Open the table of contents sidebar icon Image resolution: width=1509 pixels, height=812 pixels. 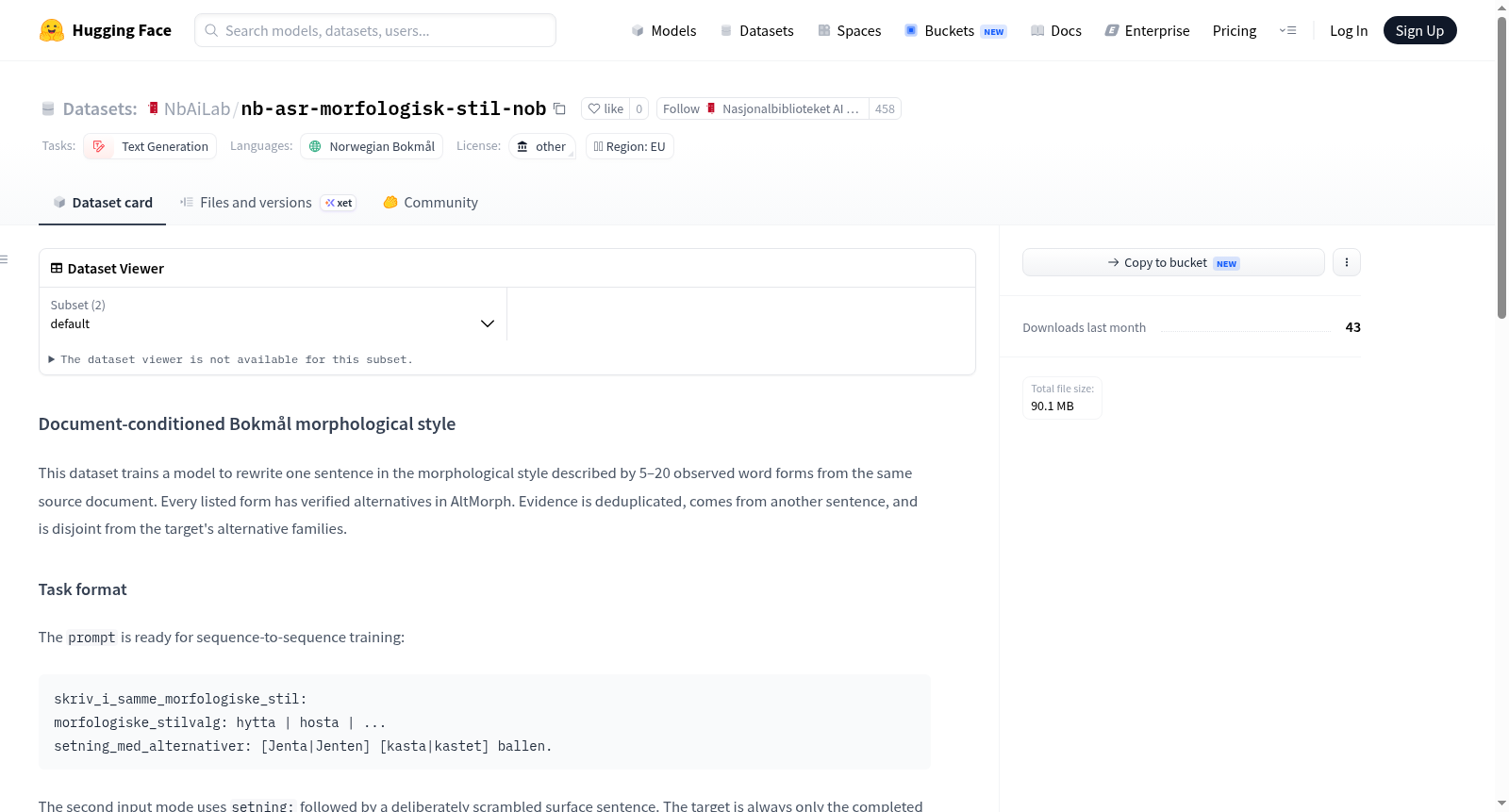pyautogui.click(x=5, y=259)
